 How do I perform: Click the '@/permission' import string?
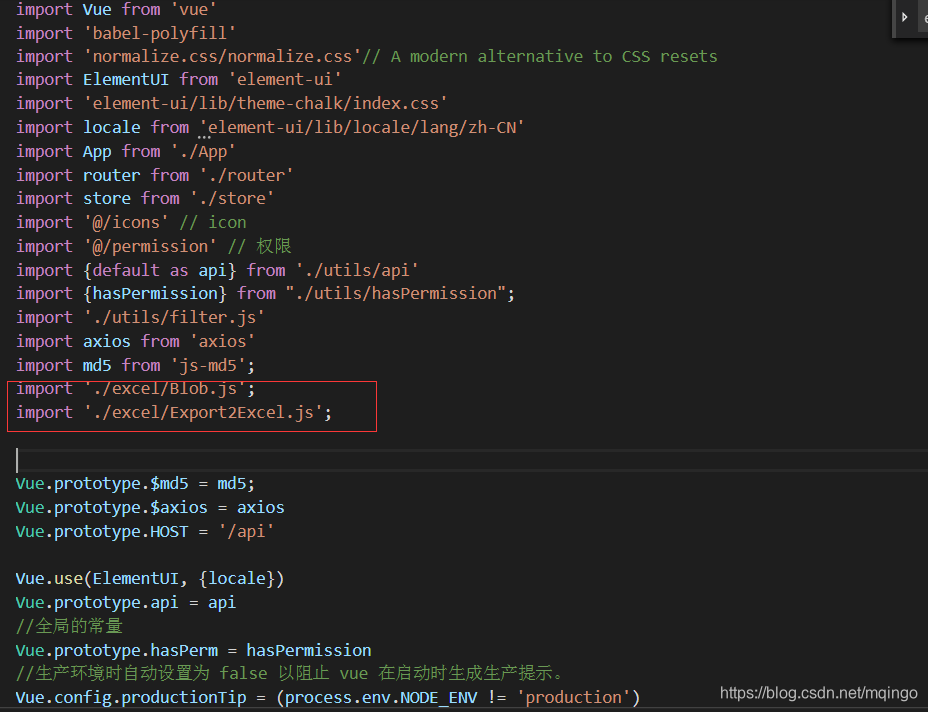click(150, 246)
